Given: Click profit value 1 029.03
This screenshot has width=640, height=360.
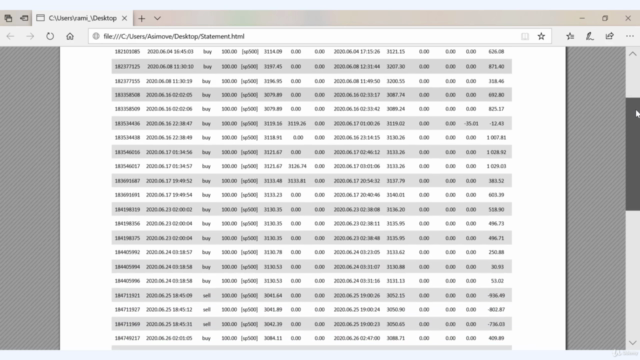Looking at the screenshot, I should [496, 166].
